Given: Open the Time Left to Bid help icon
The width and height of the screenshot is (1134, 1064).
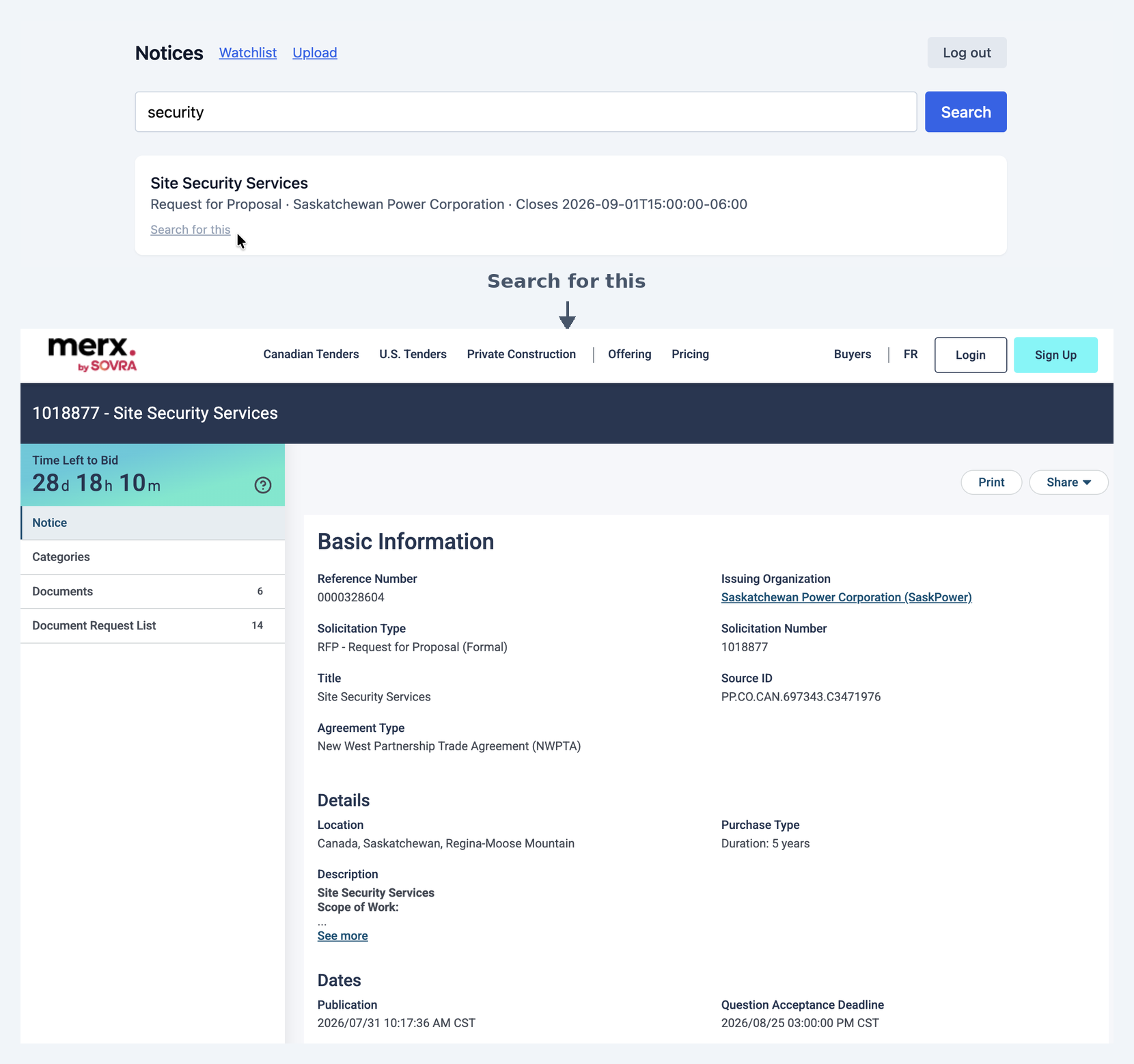Looking at the screenshot, I should [x=263, y=485].
